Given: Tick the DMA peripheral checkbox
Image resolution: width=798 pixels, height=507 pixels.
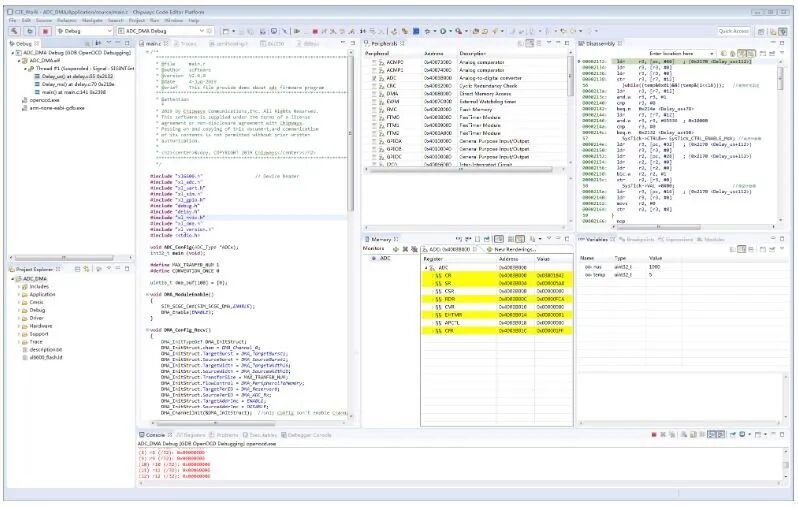Looking at the screenshot, I should pos(374,94).
